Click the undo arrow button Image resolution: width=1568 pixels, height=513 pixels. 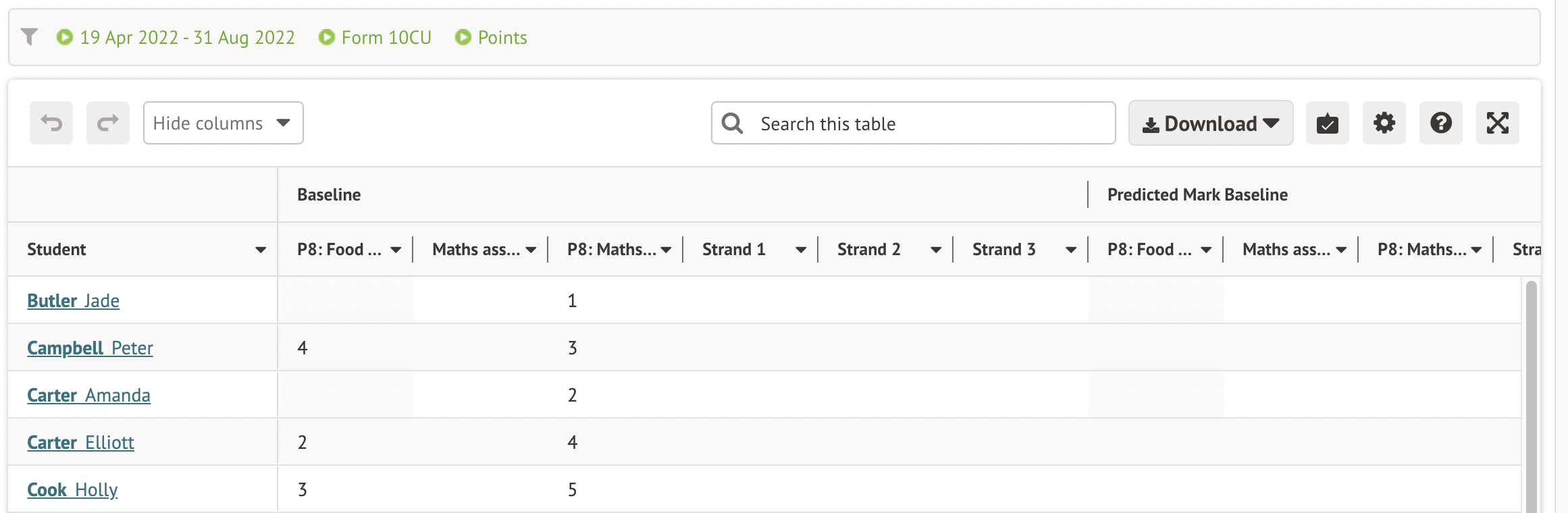click(x=51, y=123)
